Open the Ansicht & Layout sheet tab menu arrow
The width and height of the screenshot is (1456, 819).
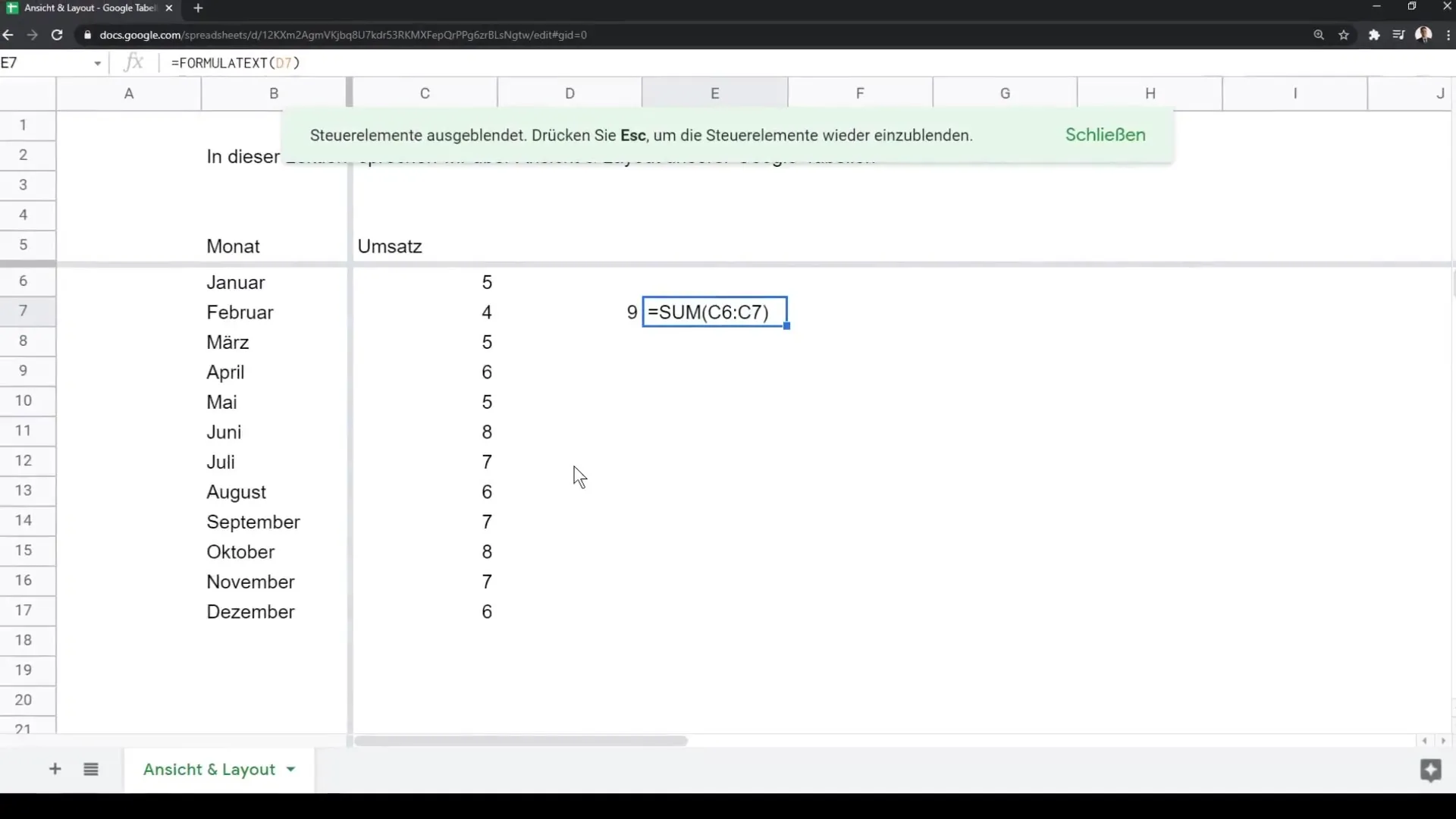point(290,769)
